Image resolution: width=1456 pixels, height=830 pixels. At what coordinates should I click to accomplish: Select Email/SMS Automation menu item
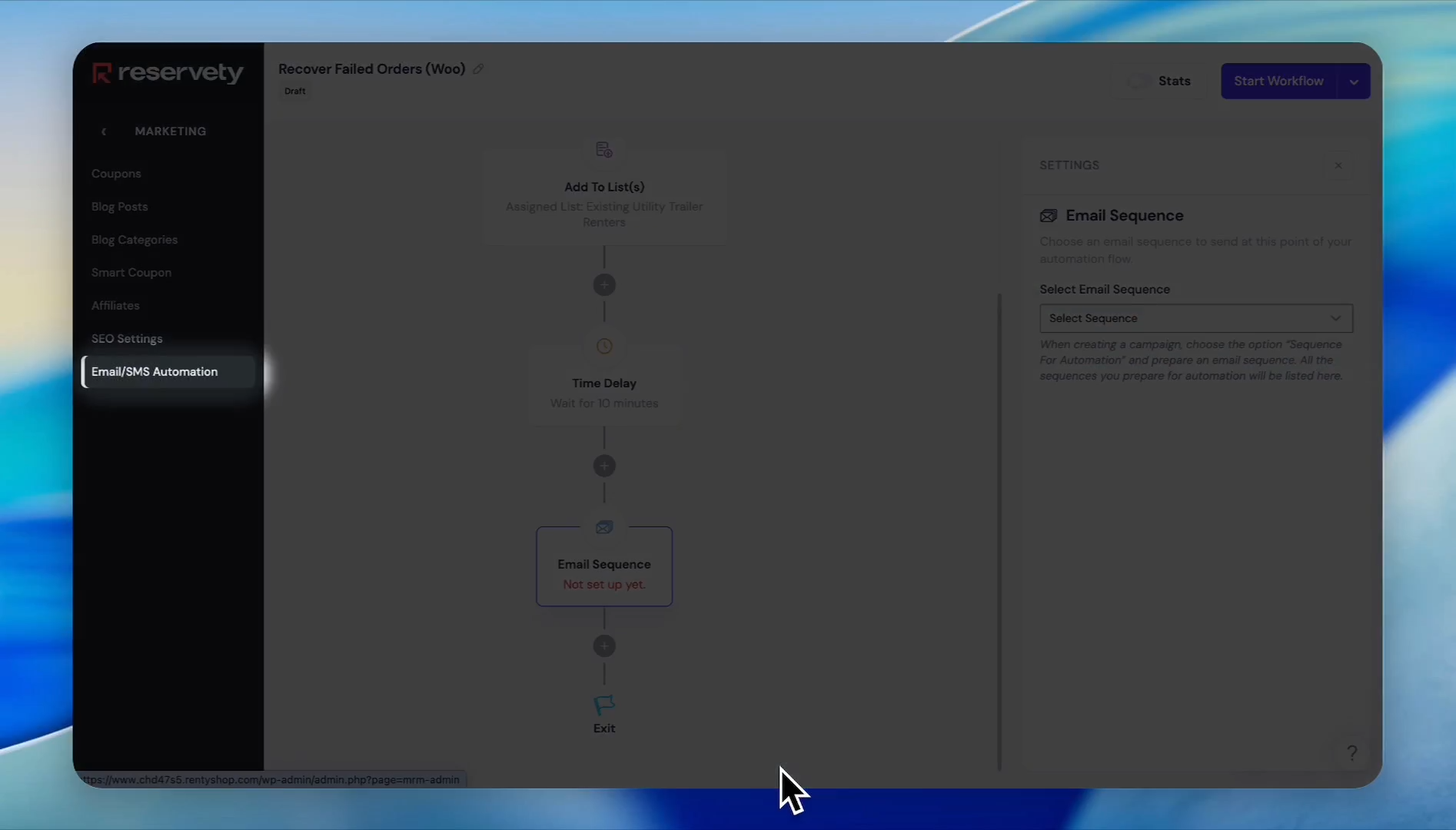click(x=169, y=372)
